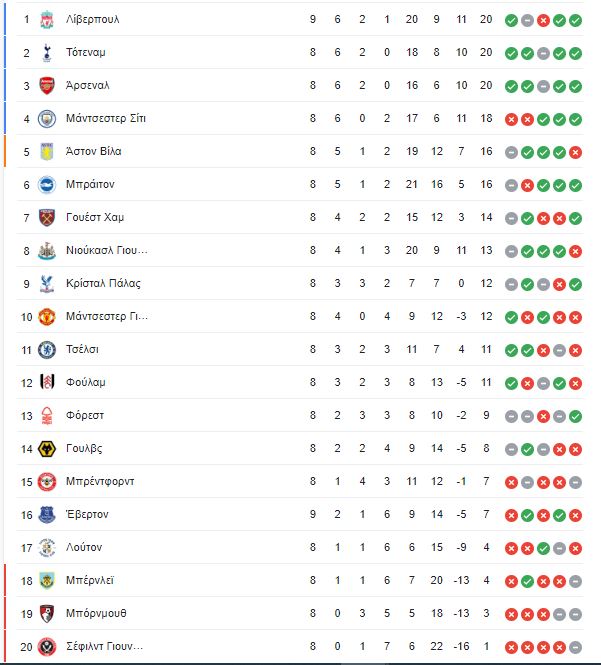The image size is (601, 665).
Task: Select the Λούτον team name
Action: [84, 548]
